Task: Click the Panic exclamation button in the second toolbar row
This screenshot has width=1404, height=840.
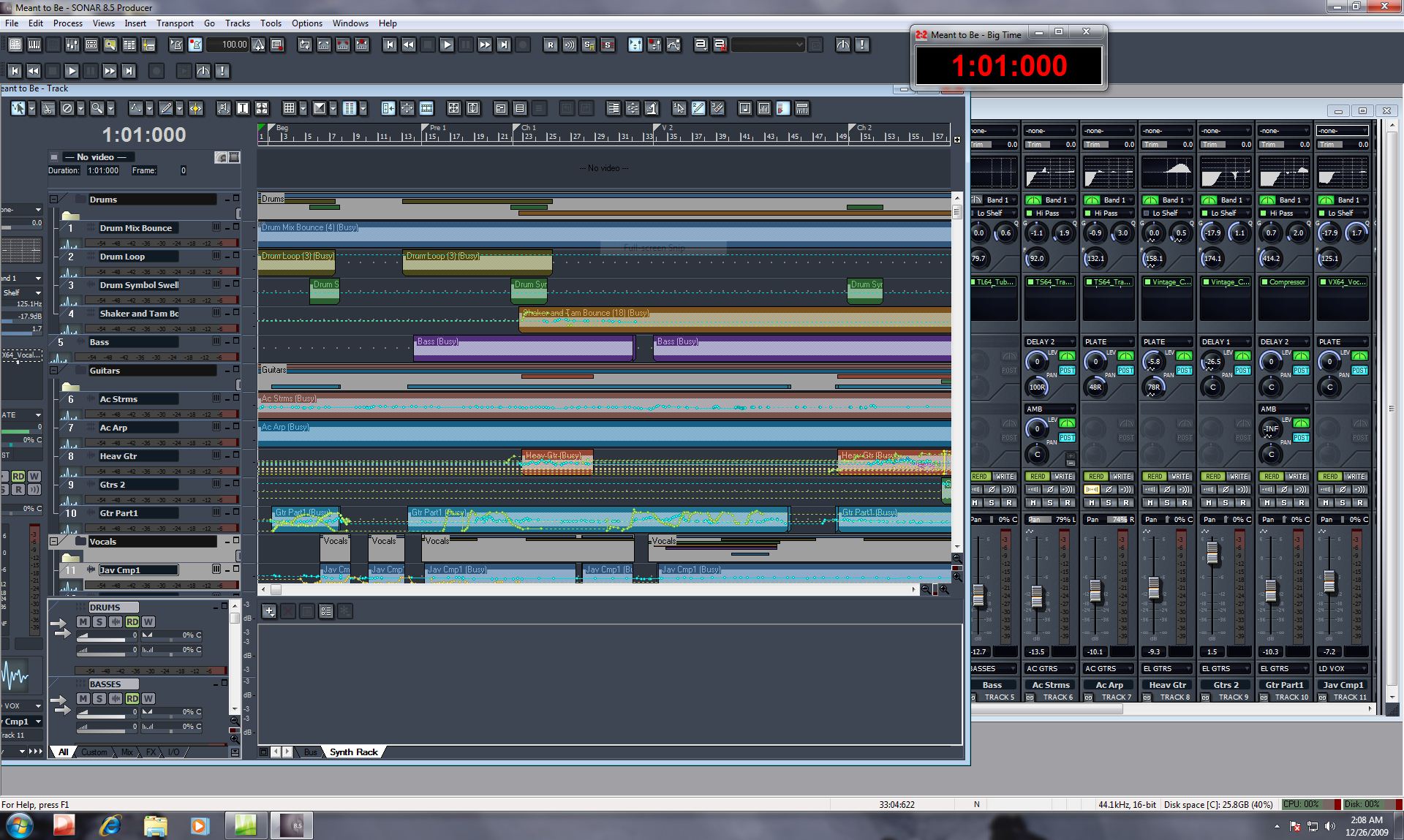Action: pyautogui.click(x=222, y=71)
